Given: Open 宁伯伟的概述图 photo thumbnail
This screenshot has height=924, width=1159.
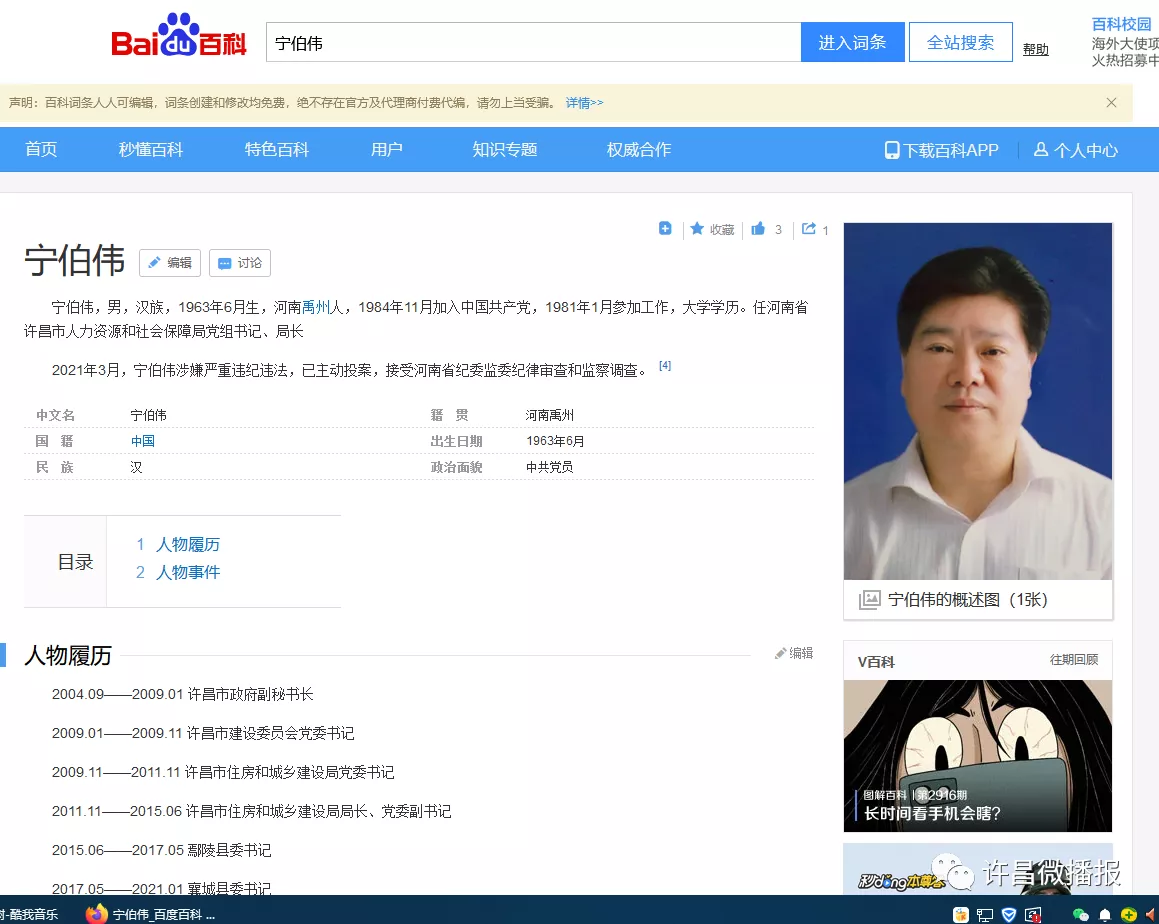Looking at the screenshot, I should [977, 401].
